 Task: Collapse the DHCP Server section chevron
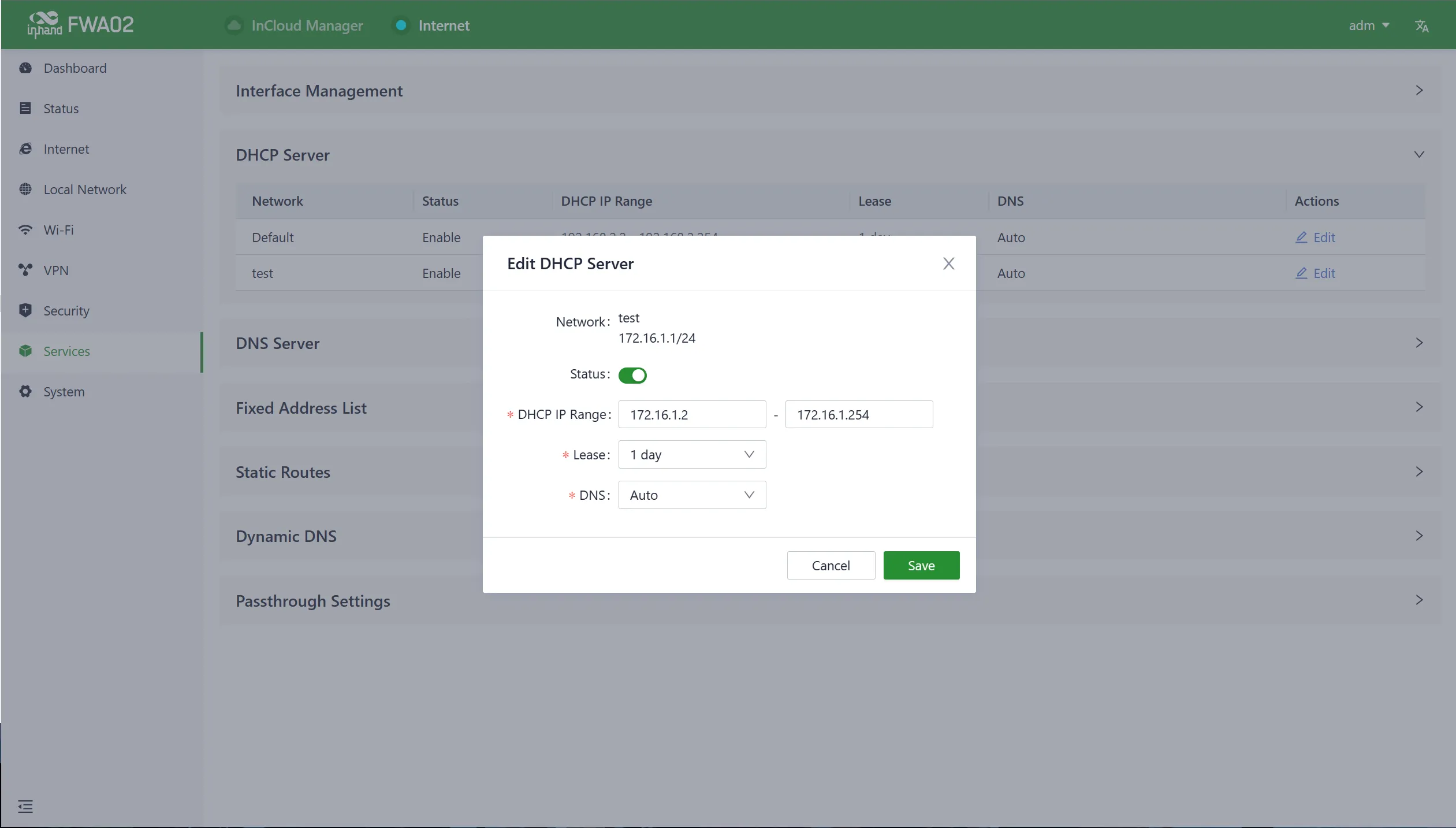[x=1419, y=155]
